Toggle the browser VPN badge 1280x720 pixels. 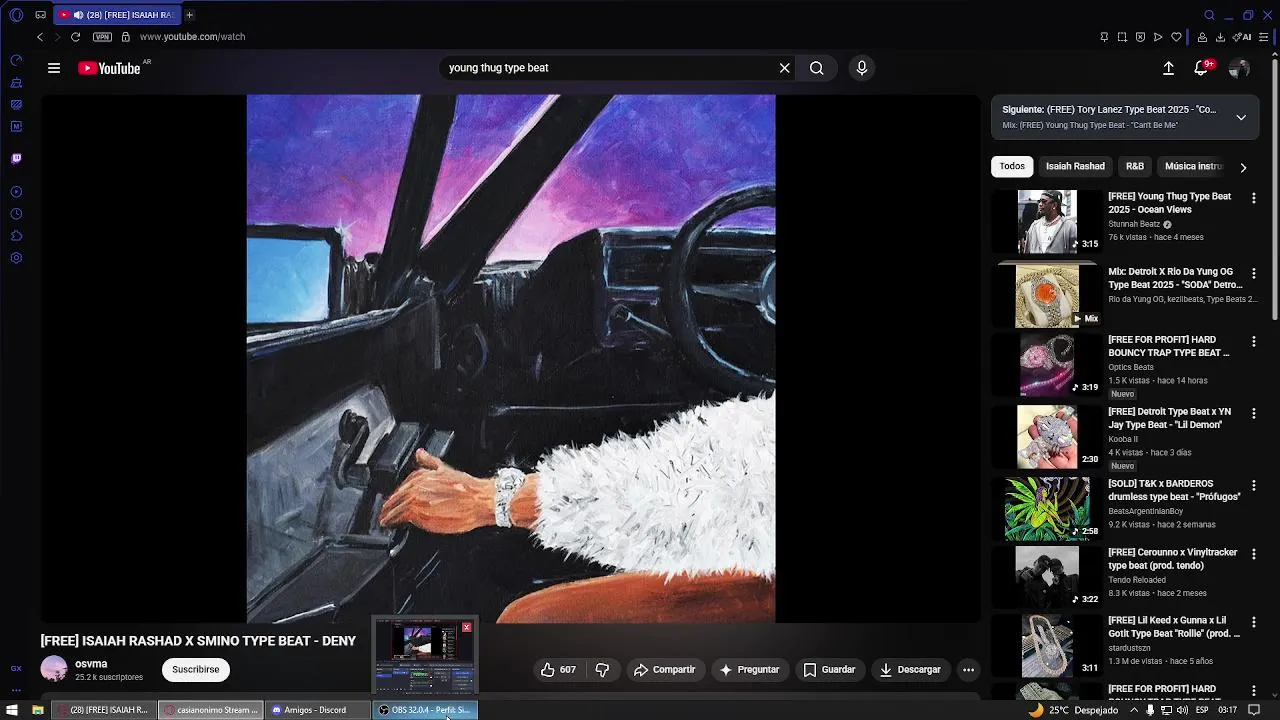tap(102, 37)
